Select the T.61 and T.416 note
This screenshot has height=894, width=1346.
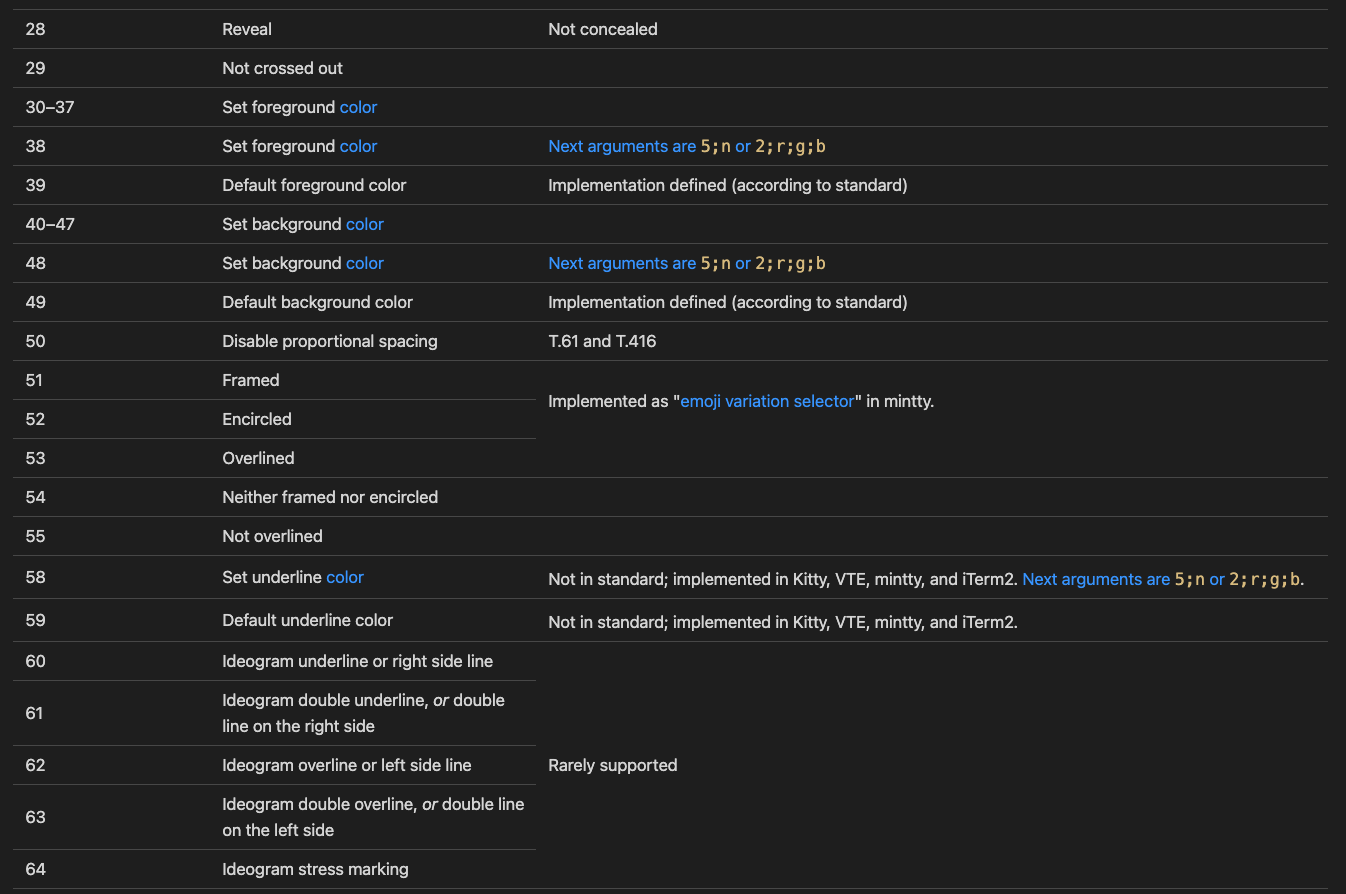(602, 341)
